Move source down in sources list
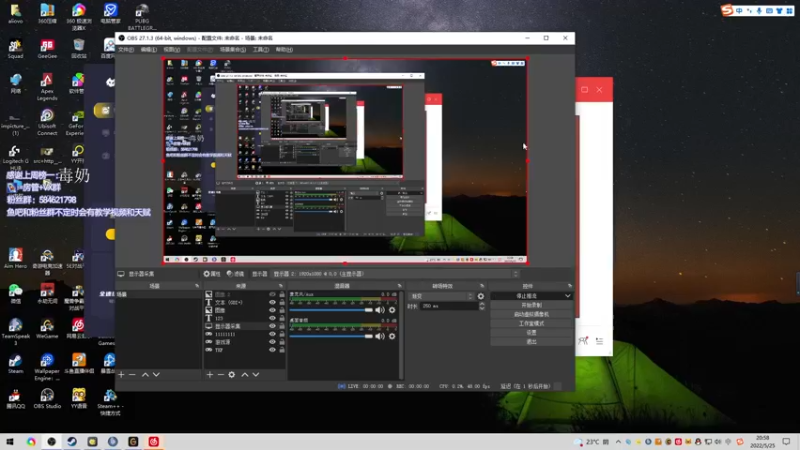The image size is (800, 450). (x=256, y=374)
